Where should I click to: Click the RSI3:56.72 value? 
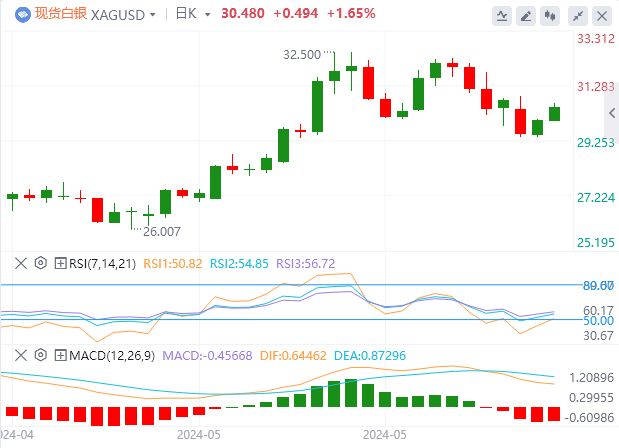coord(305,264)
